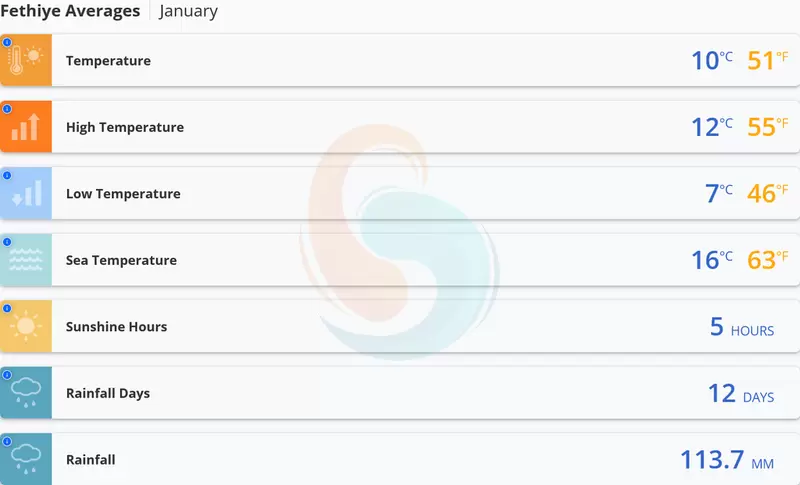
Task: Click the 113.7 MM rainfall value
Action: 727,460
